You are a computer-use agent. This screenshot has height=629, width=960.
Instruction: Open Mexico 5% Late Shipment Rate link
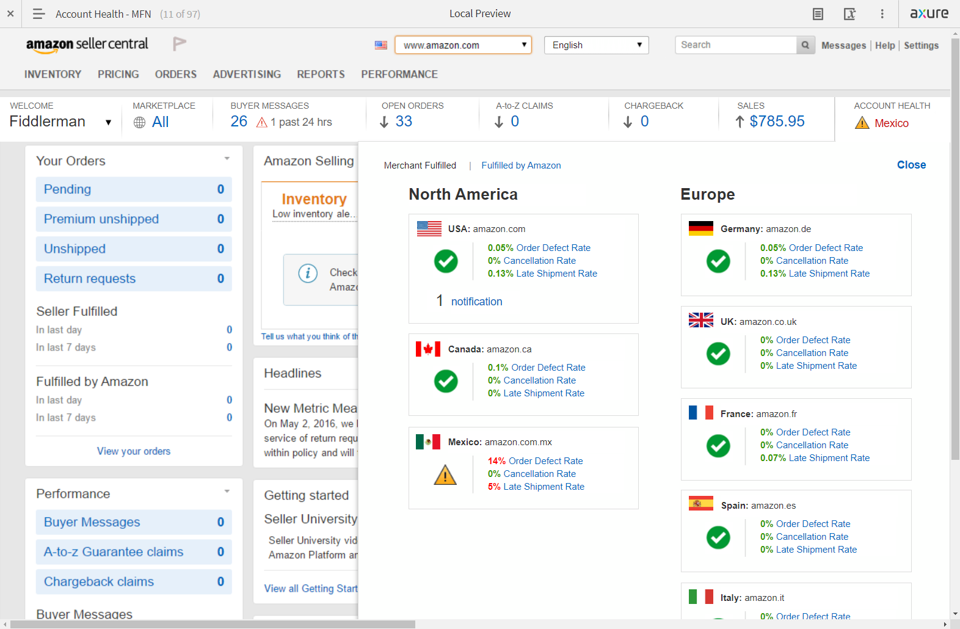tap(536, 486)
